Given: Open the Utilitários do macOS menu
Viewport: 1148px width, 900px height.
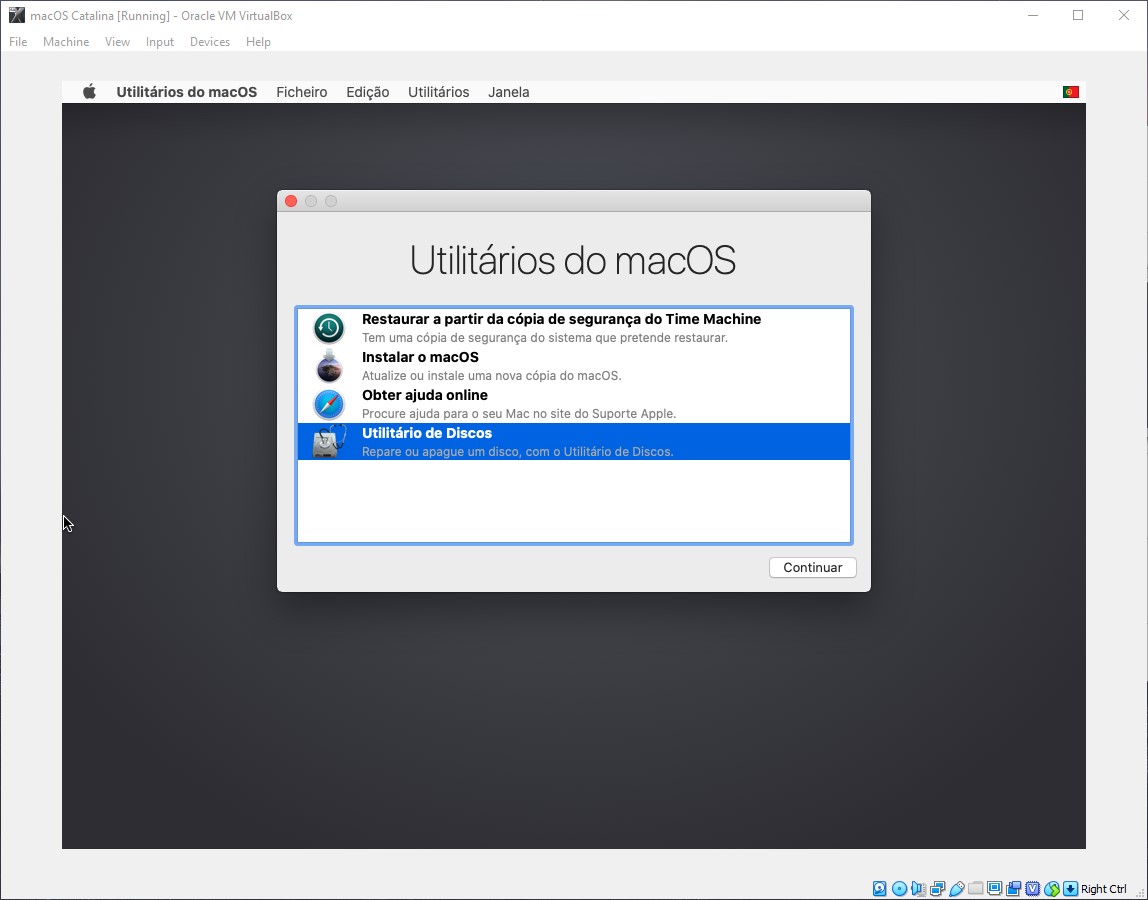Looking at the screenshot, I should [187, 92].
